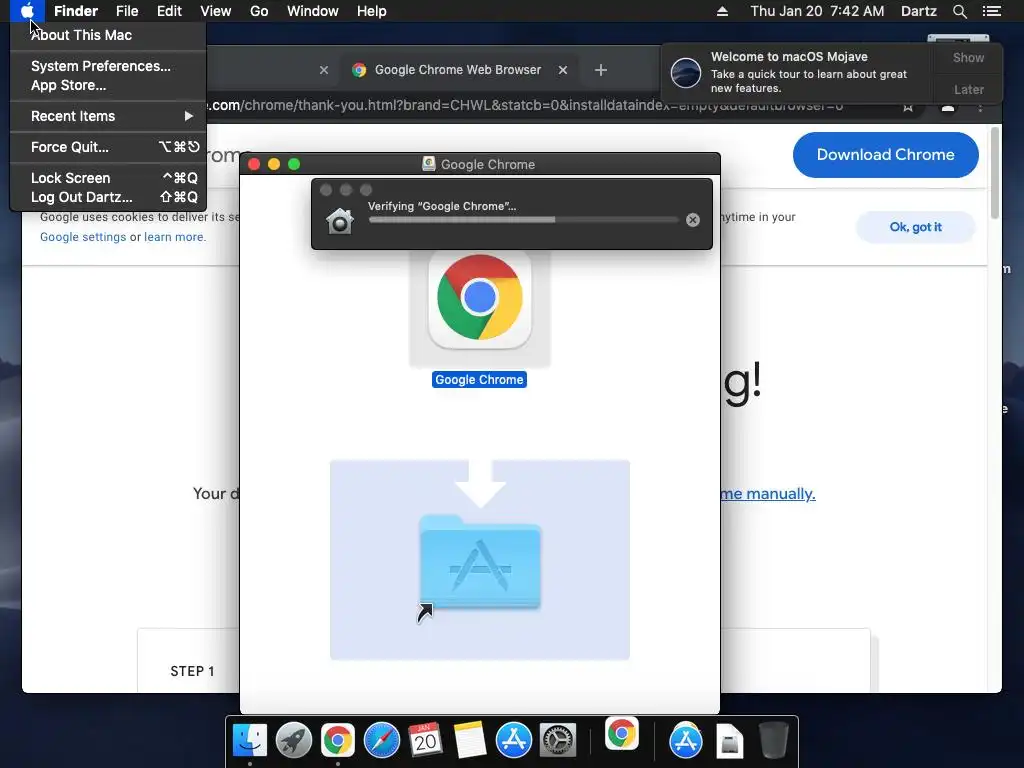Image resolution: width=1024 pixels, height=768 pixels.
Task: Click the Chrome page vertical scrollbar
Action: coord(995,174)
